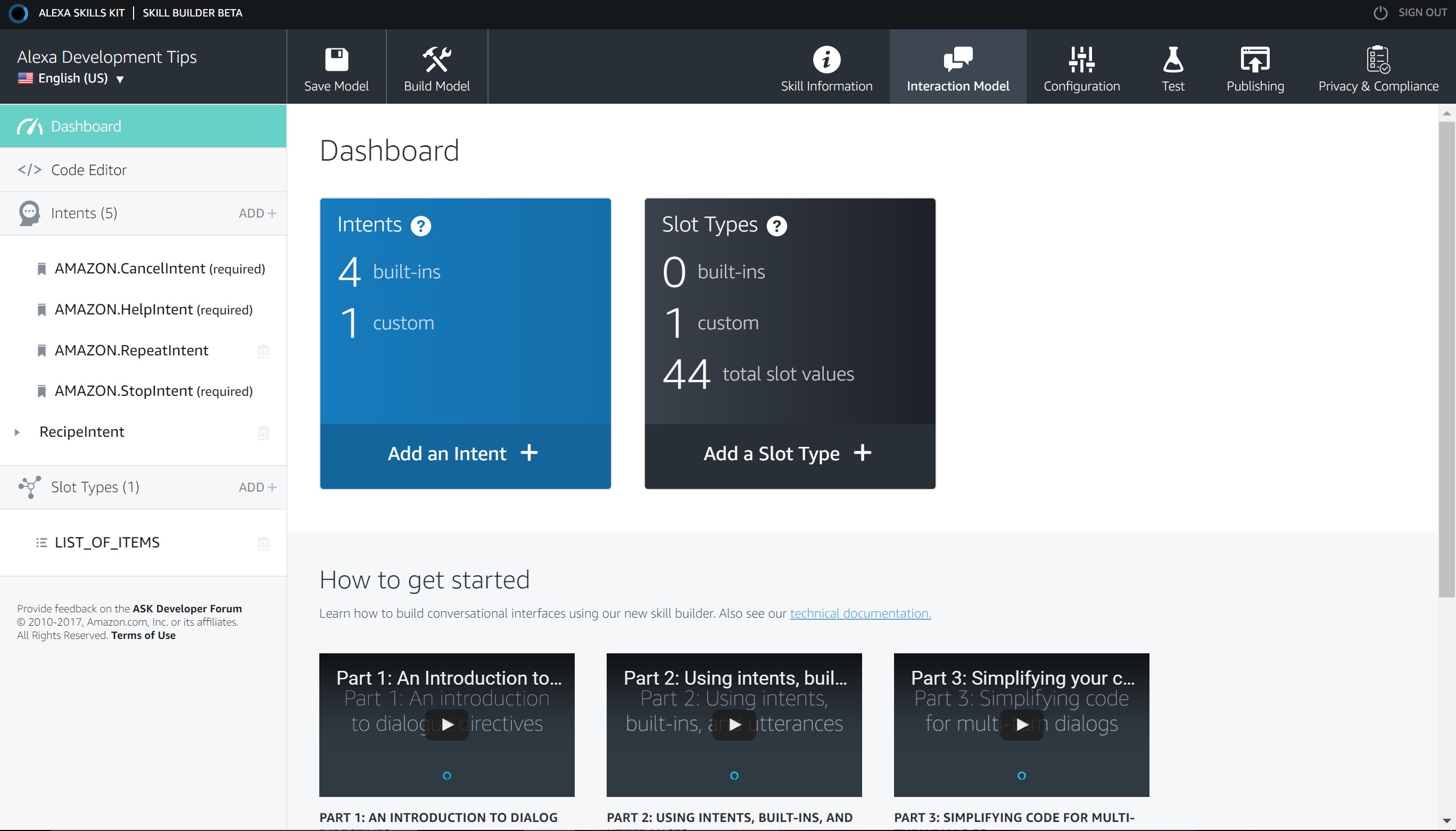
Task: Click the Sign Out power icon
Action: [x=1379, y=13]
